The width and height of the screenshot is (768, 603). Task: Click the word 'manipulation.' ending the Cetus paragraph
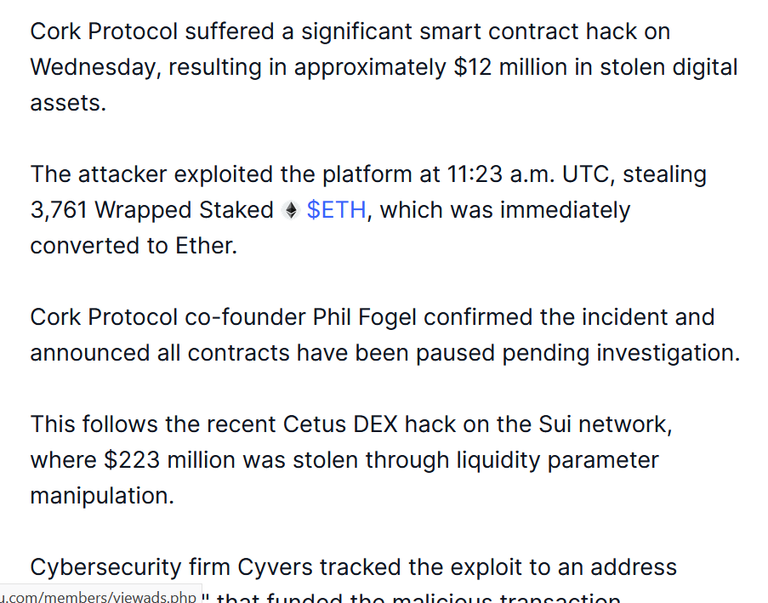coord(102,496)
